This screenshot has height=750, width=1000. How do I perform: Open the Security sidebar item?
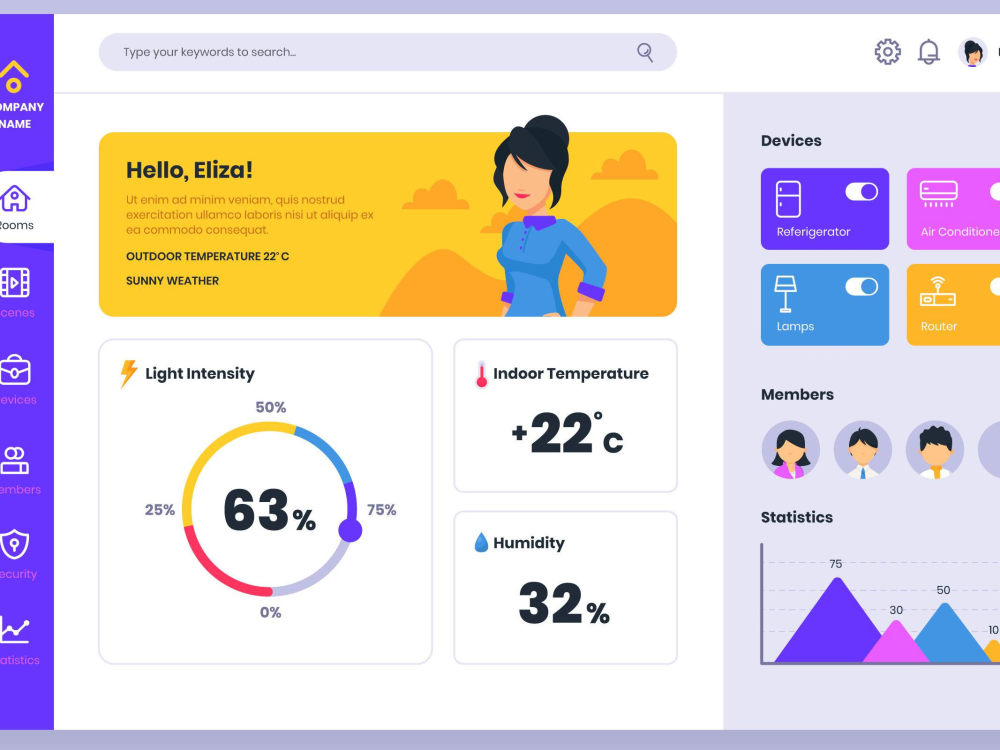pos(16,554)
